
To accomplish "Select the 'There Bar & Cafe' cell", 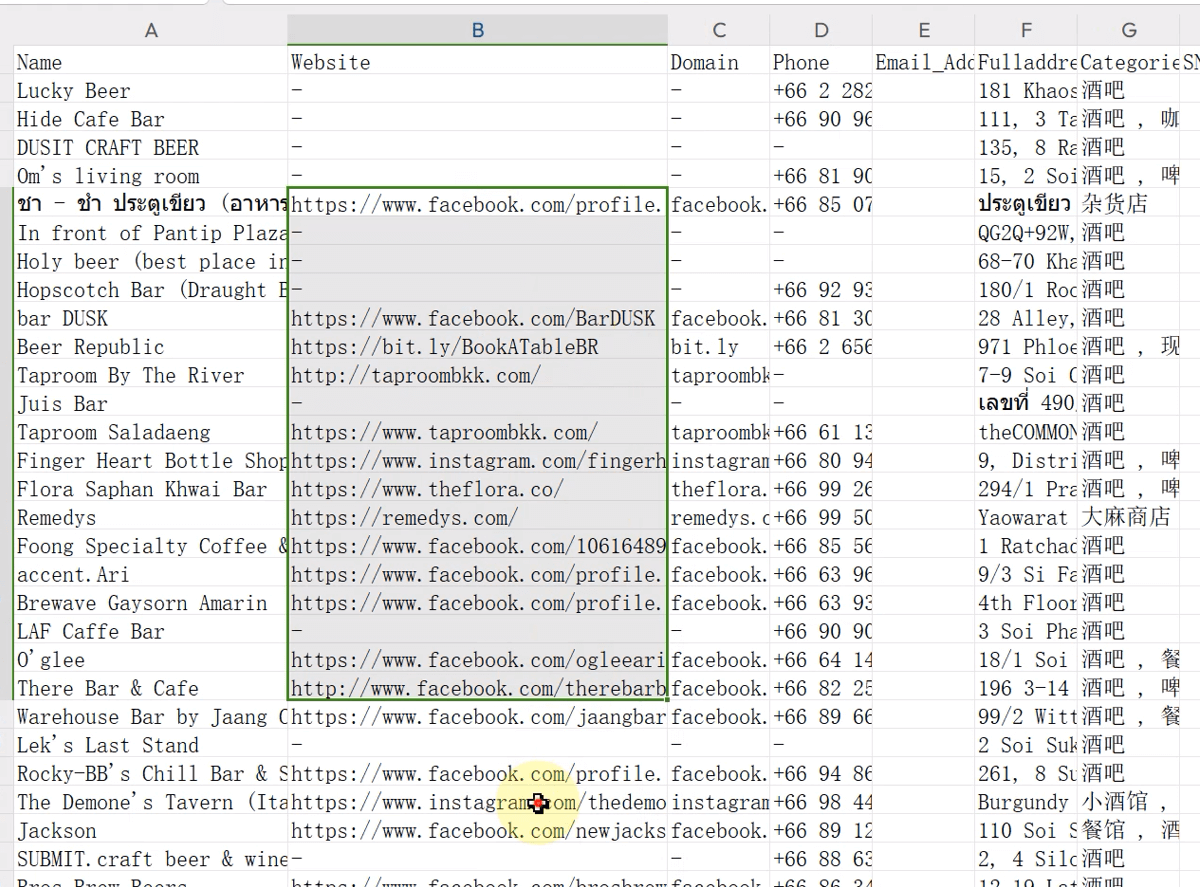I will [151, 689].
